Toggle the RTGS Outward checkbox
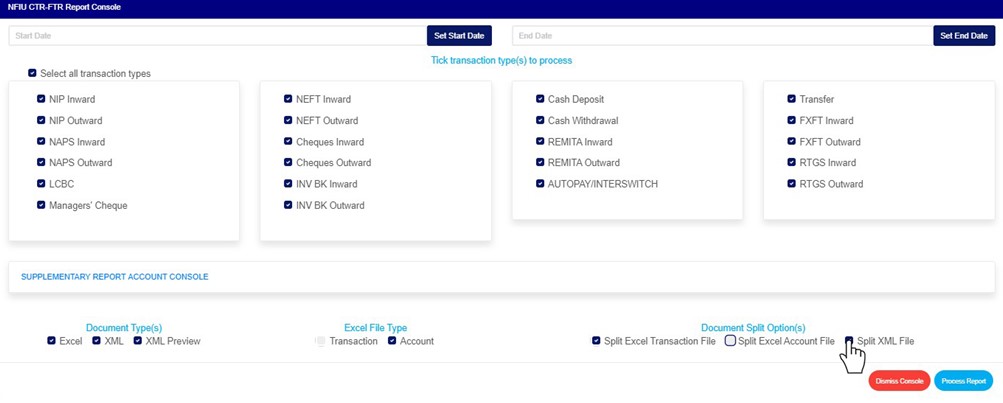The image size is (1003, 403). point(791,185)
